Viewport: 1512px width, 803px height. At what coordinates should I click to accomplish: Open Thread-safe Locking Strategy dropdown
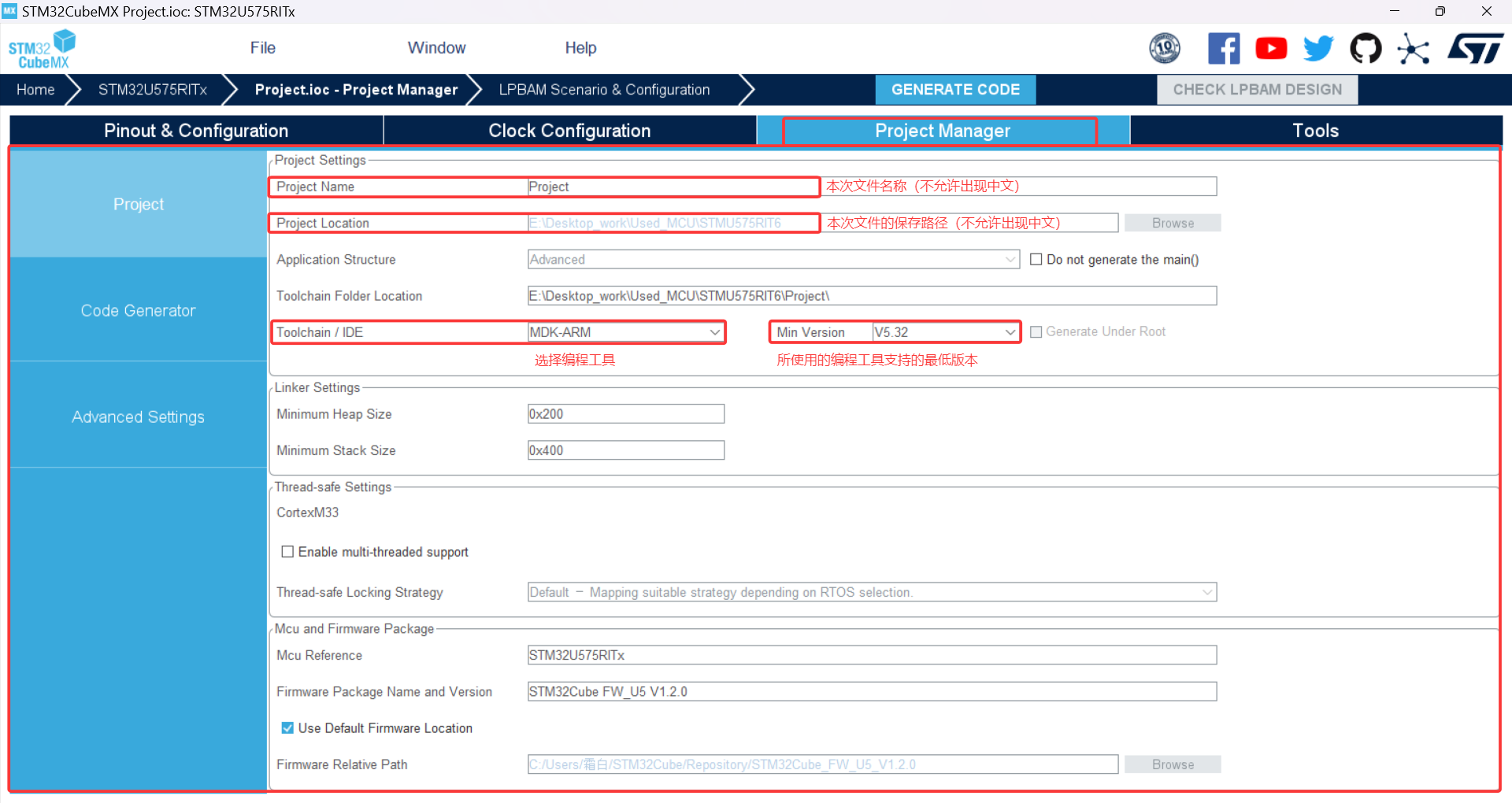pos(873,592)
